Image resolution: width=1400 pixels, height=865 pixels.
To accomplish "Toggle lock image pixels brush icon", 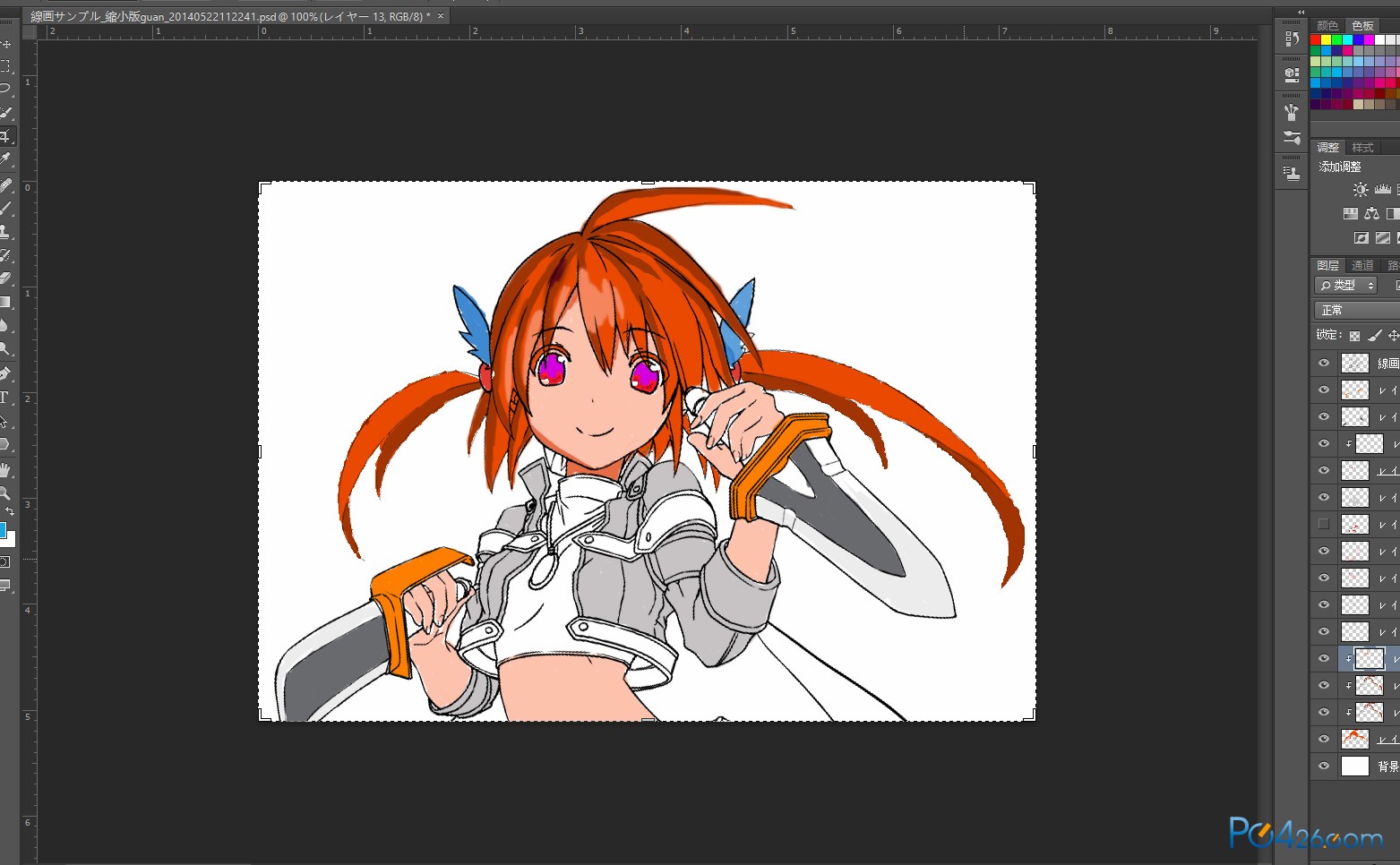I will pos(1375,336).
